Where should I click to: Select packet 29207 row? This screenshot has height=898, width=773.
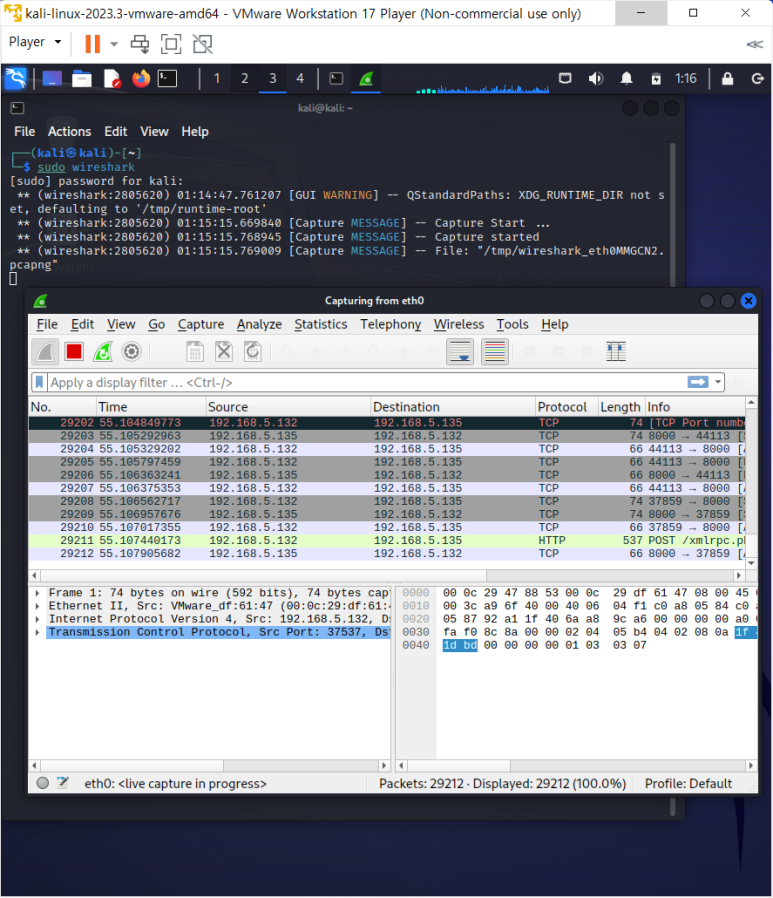tap(387, 488)
